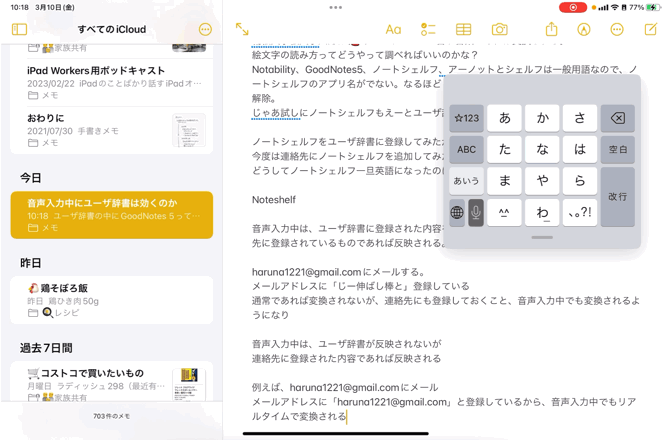671x440 pixels.
Task: Tap the 703件のメモ count label
Action: [x=112, y=416]
